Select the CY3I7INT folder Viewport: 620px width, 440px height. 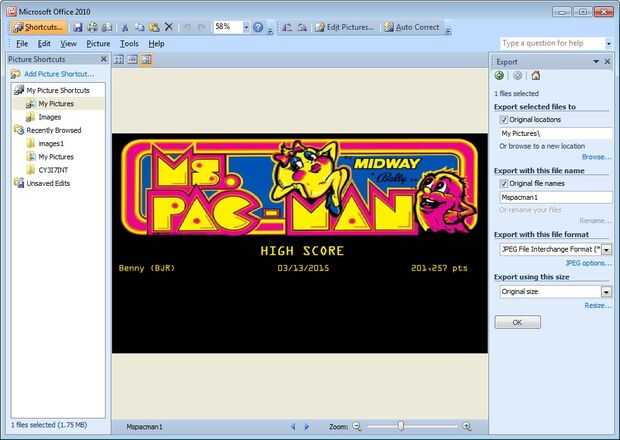[x=53, y=170]
